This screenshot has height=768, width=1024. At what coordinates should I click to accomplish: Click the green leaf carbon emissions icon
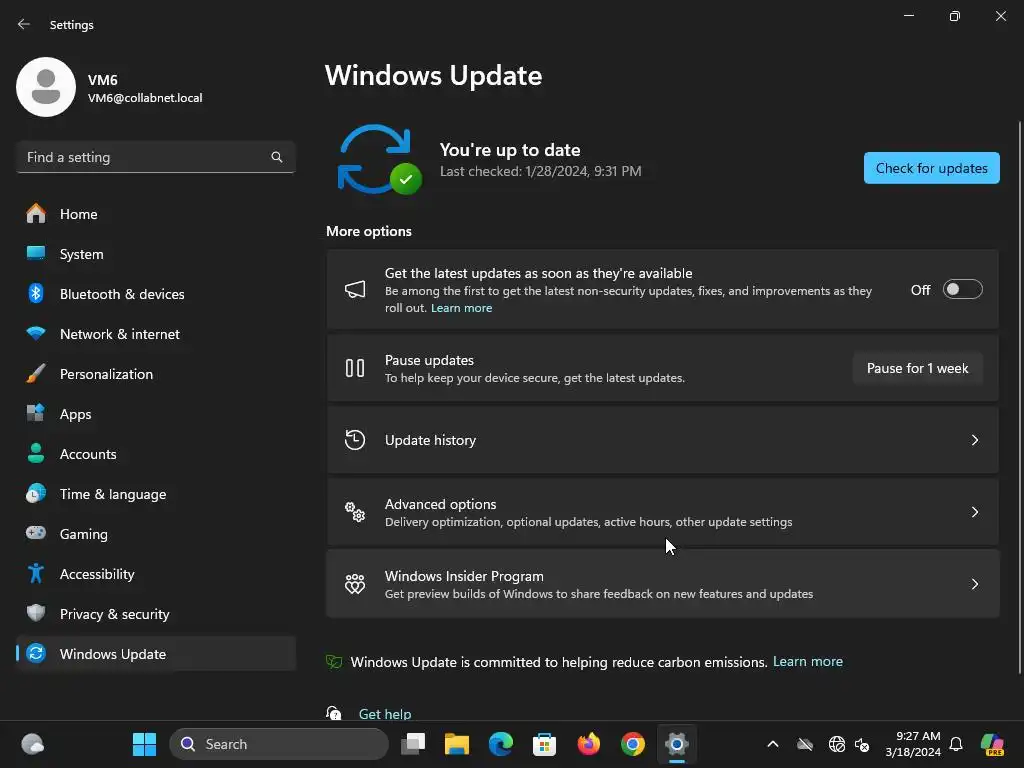tap(334, 662)
